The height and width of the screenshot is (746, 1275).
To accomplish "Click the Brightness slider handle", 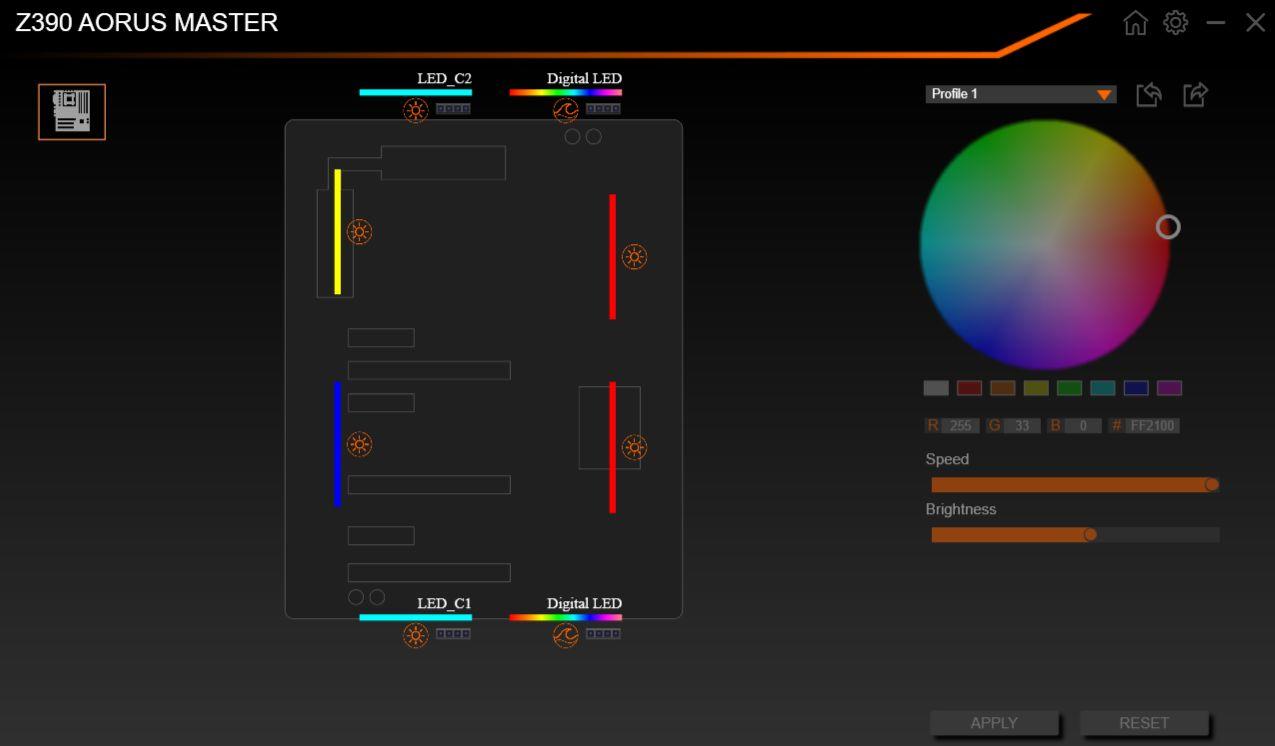I will [x=1090, y=535].
